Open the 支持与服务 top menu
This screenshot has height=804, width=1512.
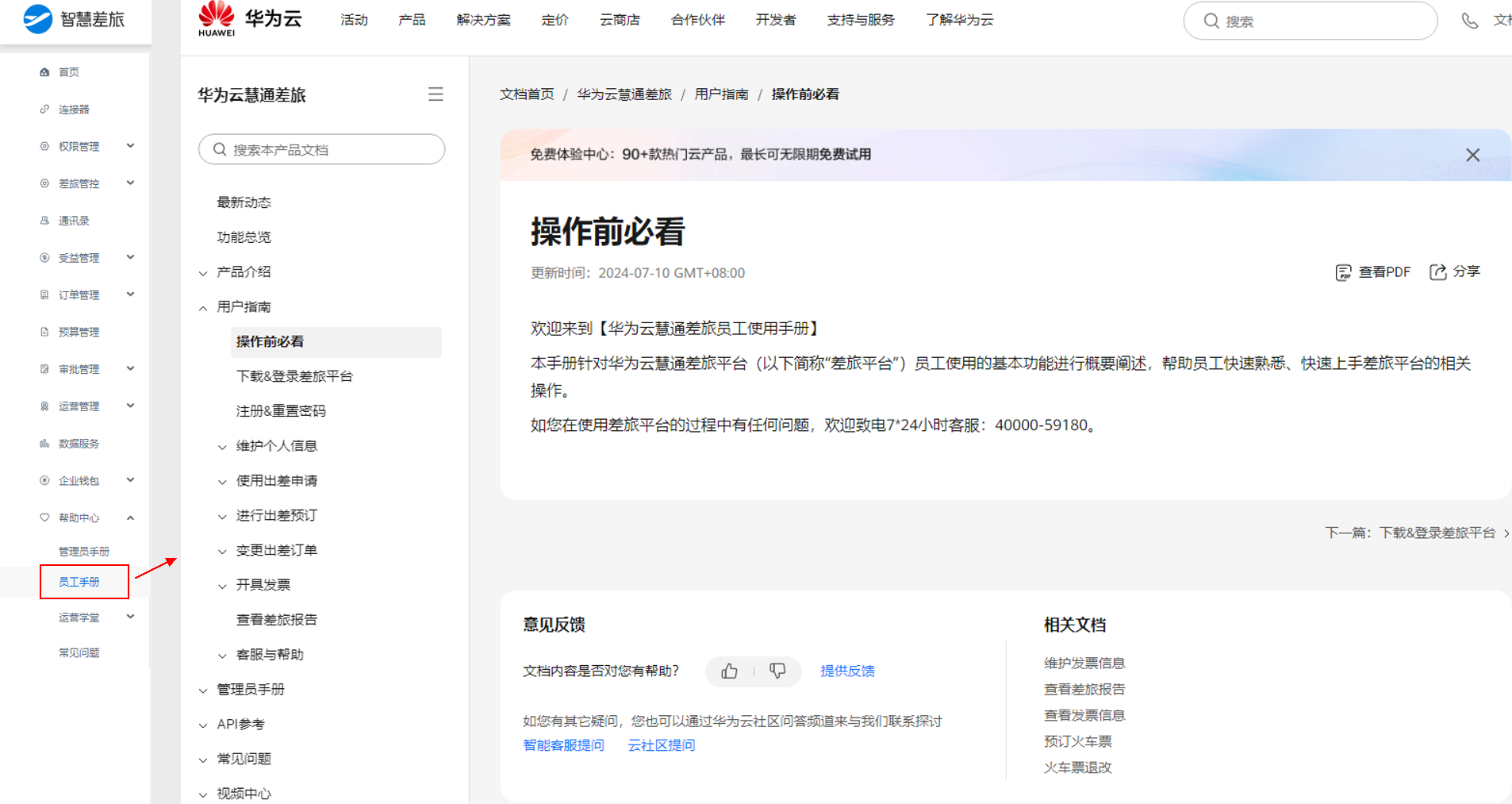pyautogui.click(x=861, y=20)
